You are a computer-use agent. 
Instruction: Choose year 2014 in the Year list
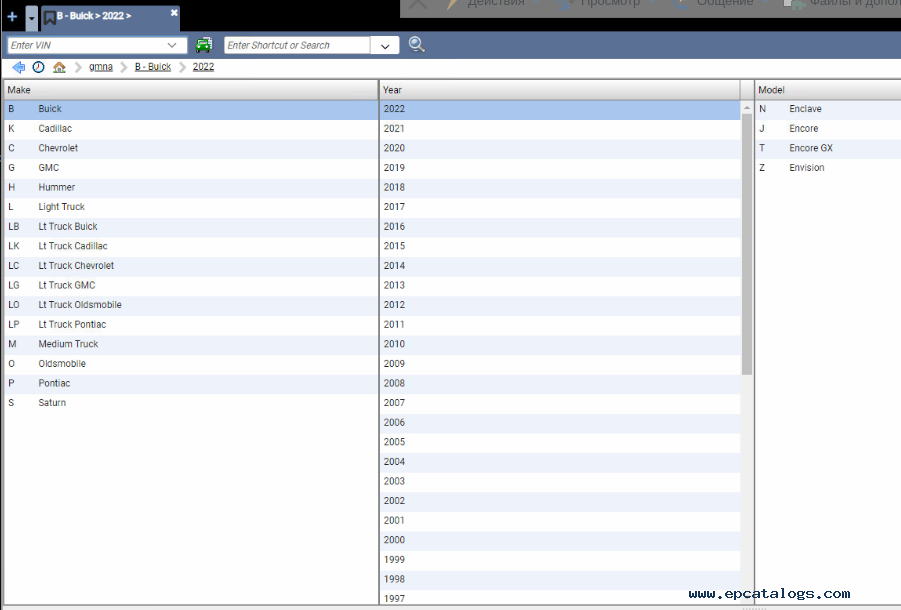560,265
